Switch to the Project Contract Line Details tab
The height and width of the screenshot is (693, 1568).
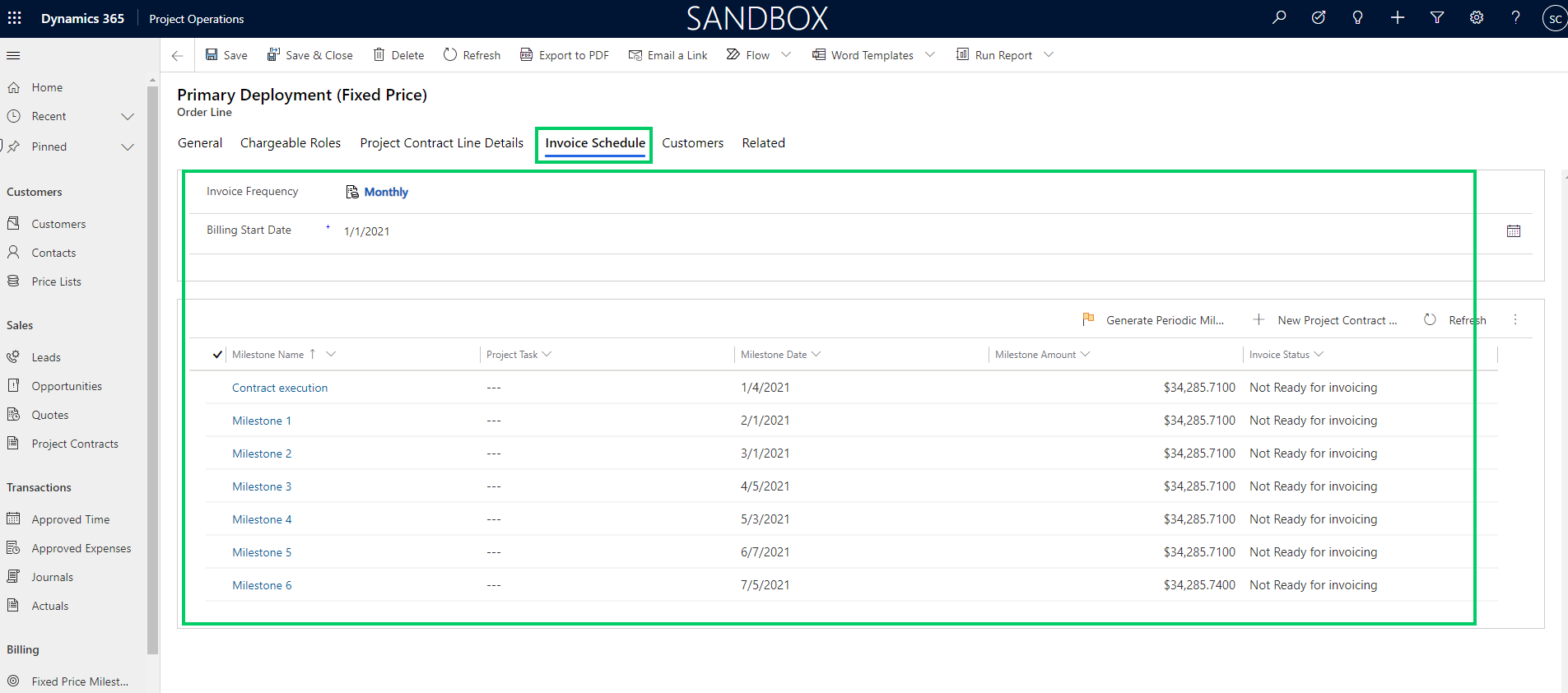tap(441, 143)
